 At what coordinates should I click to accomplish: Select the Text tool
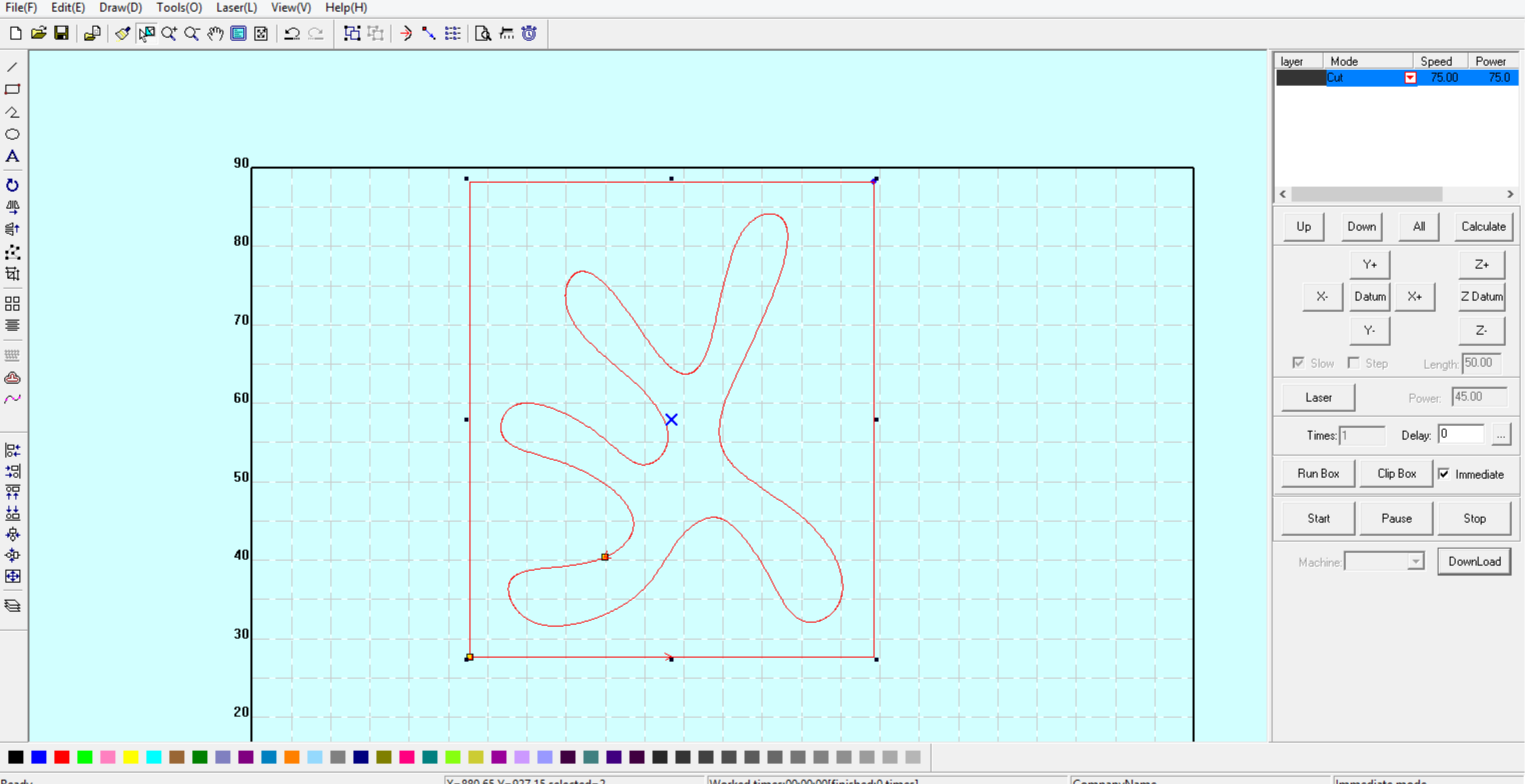tap(12, 156)
